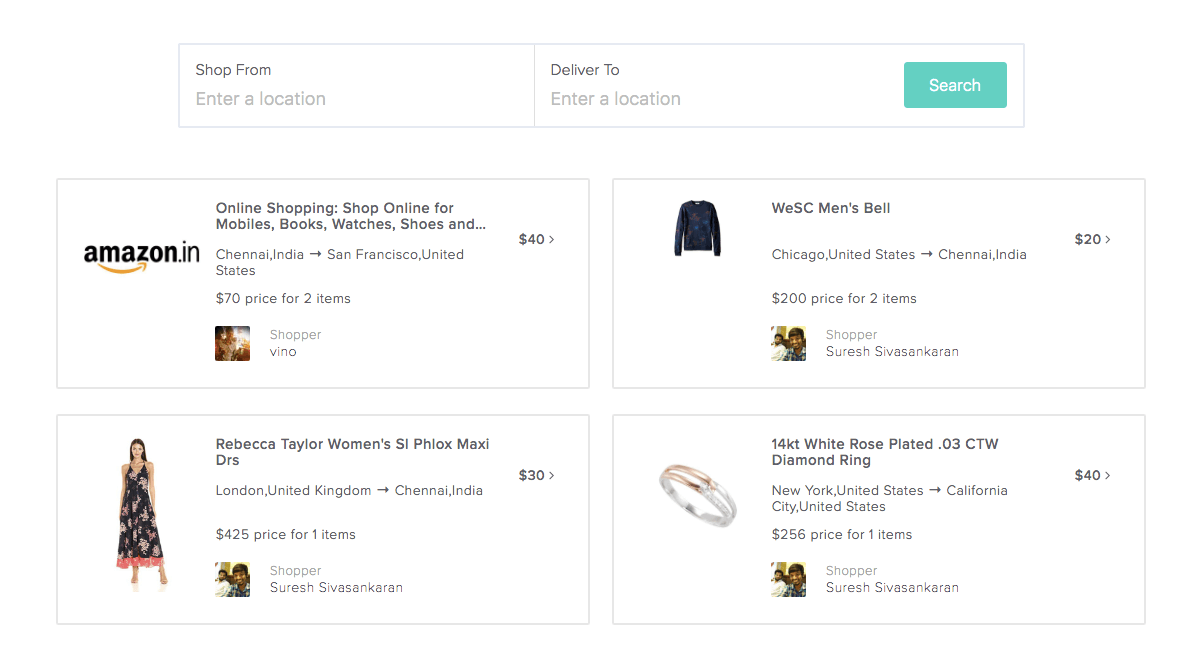Screen dimensions: 1189x649
Task: Click Suresh's avatar on diamond ring listing
Action: point(788,579)
